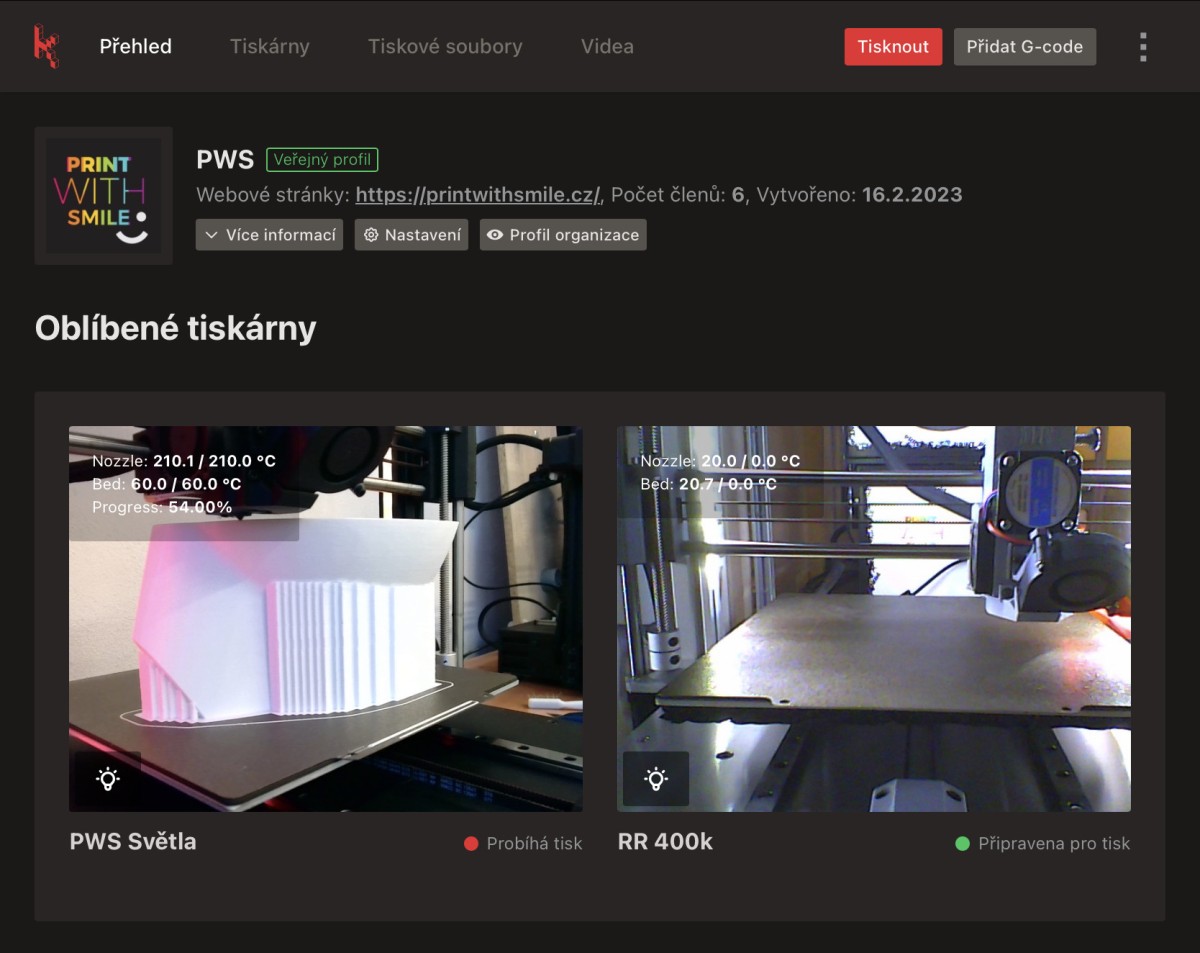Expand the Více informací section
This screenshot has height=953, width=1200.
269,235
